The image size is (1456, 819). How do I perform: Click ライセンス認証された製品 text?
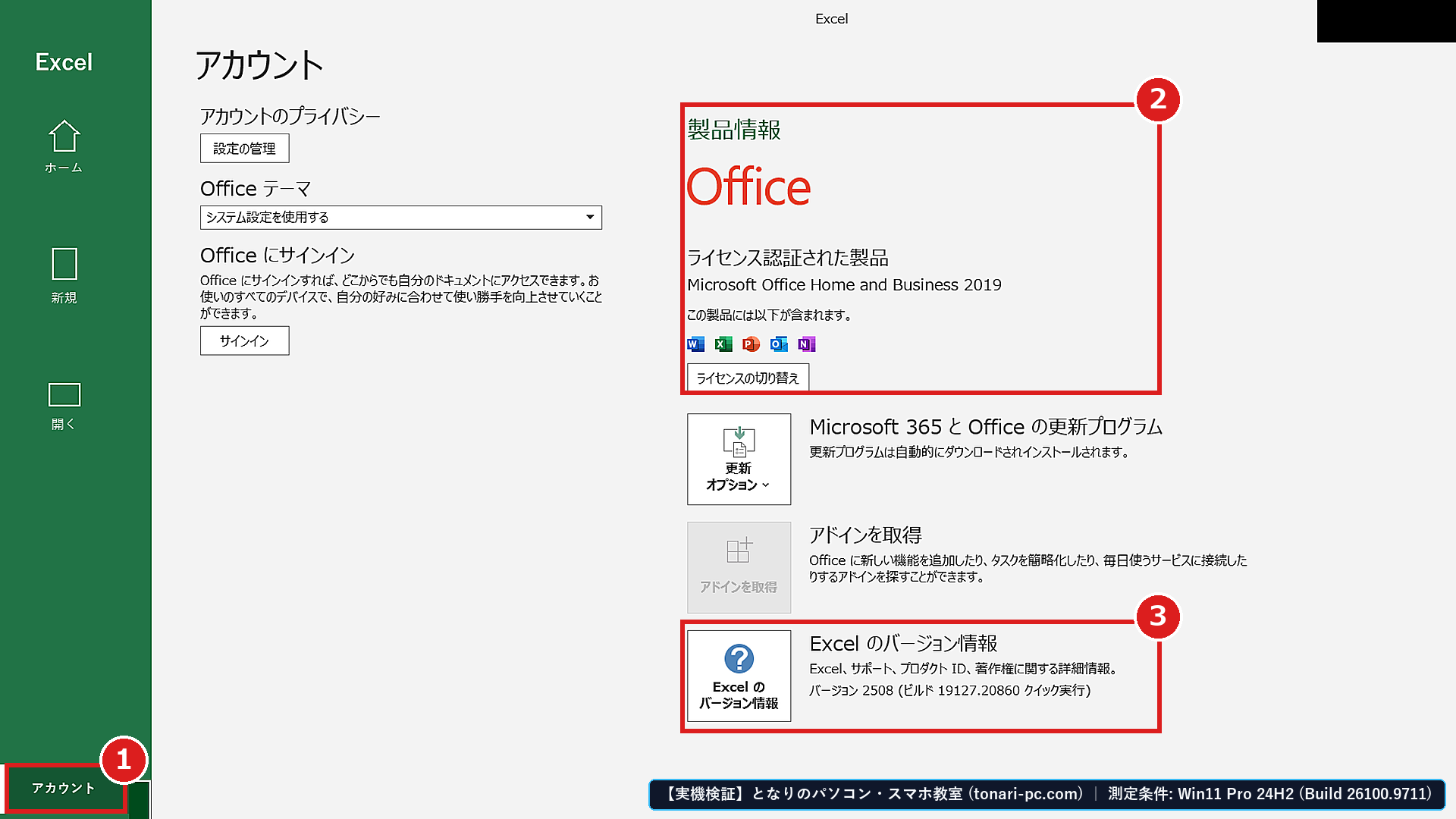[787, 258]
